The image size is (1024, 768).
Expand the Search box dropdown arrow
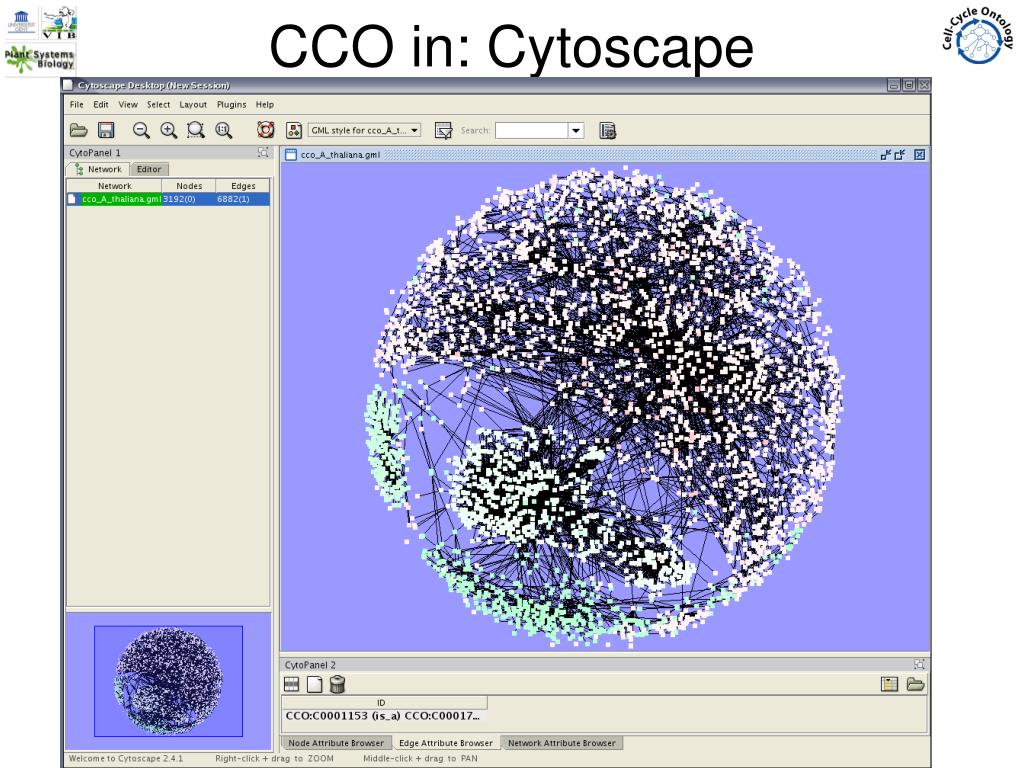click(x=576, y=131)
